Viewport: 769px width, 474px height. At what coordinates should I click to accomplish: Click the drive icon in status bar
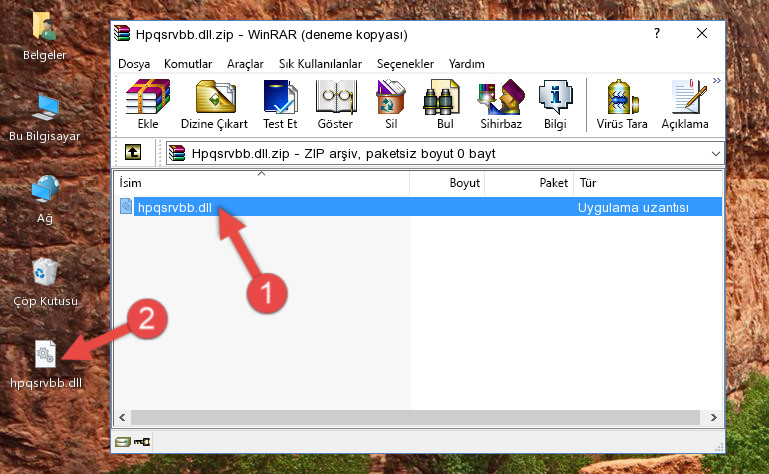pos(123,442)
